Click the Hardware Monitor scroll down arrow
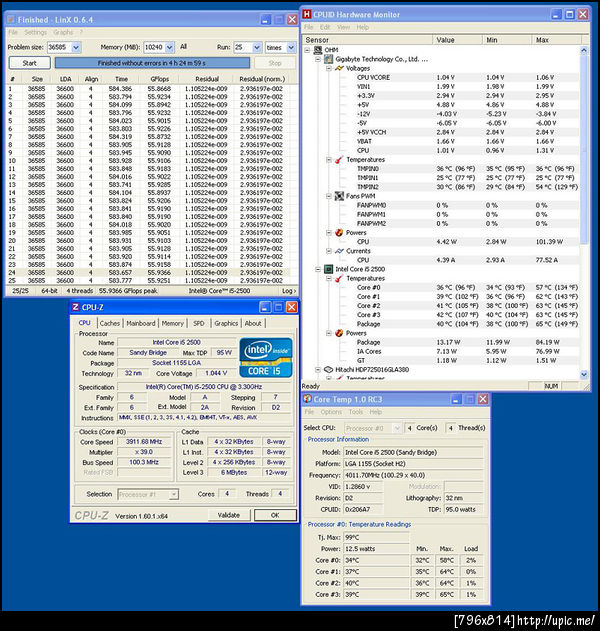This screenshot has height=631, width=600. (584, 374)
